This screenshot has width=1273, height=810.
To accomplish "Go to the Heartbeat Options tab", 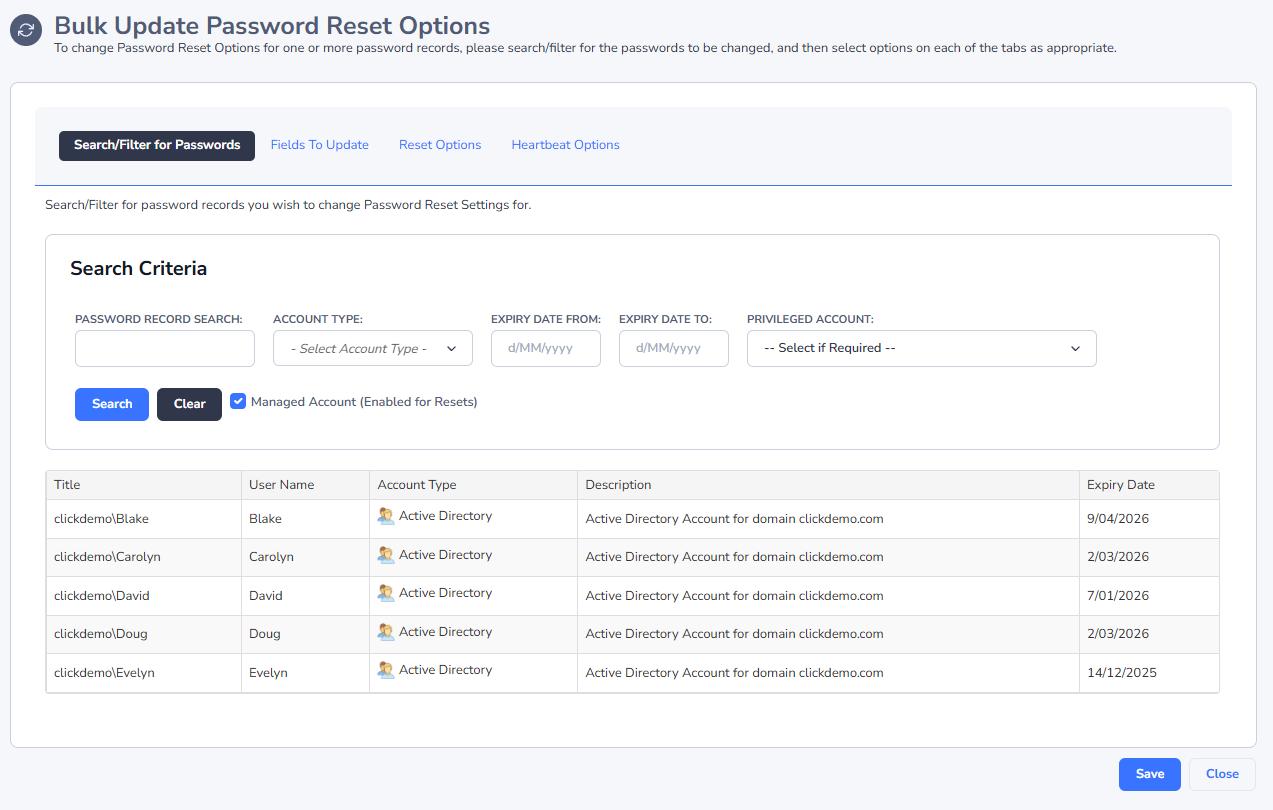I will [565, 145].
